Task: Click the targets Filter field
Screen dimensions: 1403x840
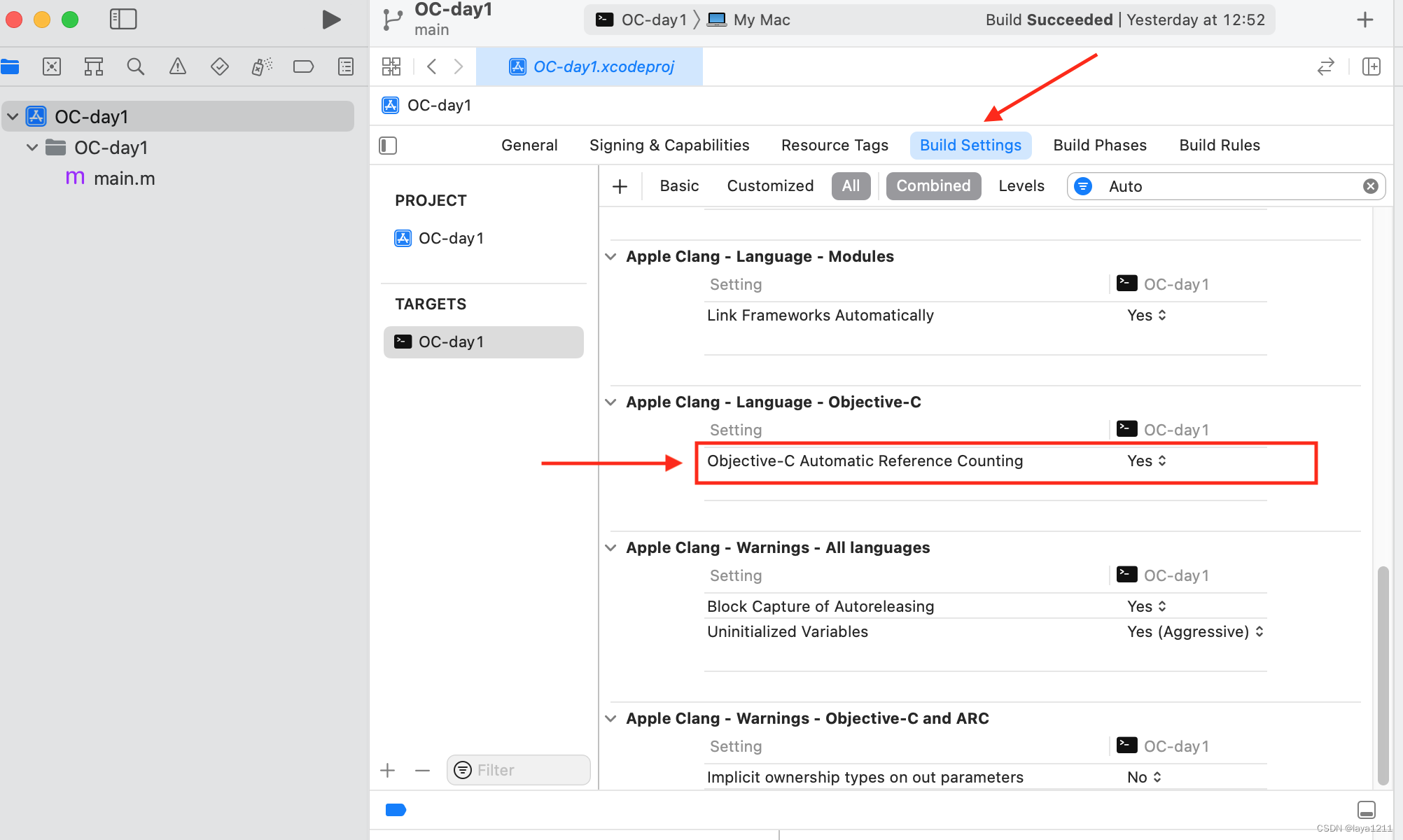Action: (x=518, y=771)
